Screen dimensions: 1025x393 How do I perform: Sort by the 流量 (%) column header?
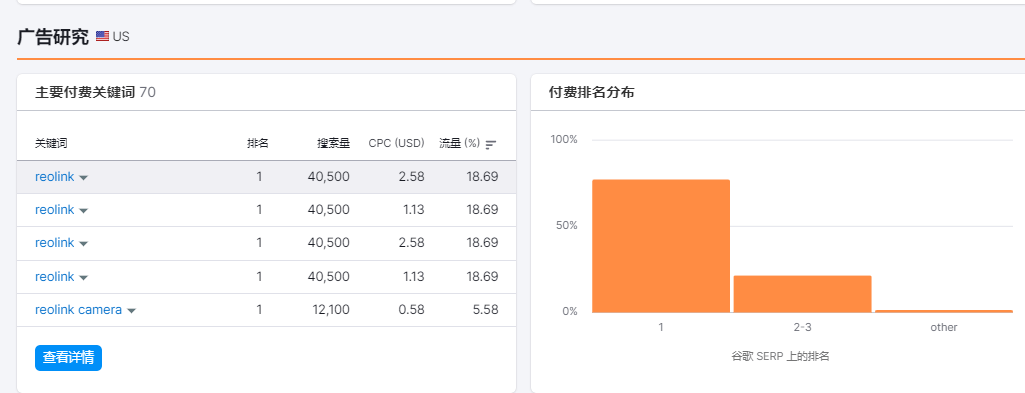(x=460, y=143)
